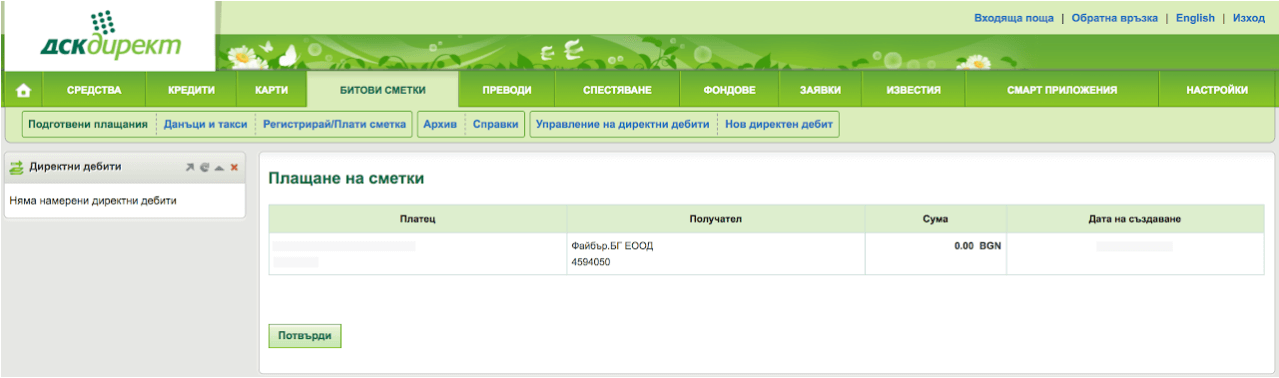Switch language to English
This screenshot has height=378, width=1279.
tap(1195, 18)
